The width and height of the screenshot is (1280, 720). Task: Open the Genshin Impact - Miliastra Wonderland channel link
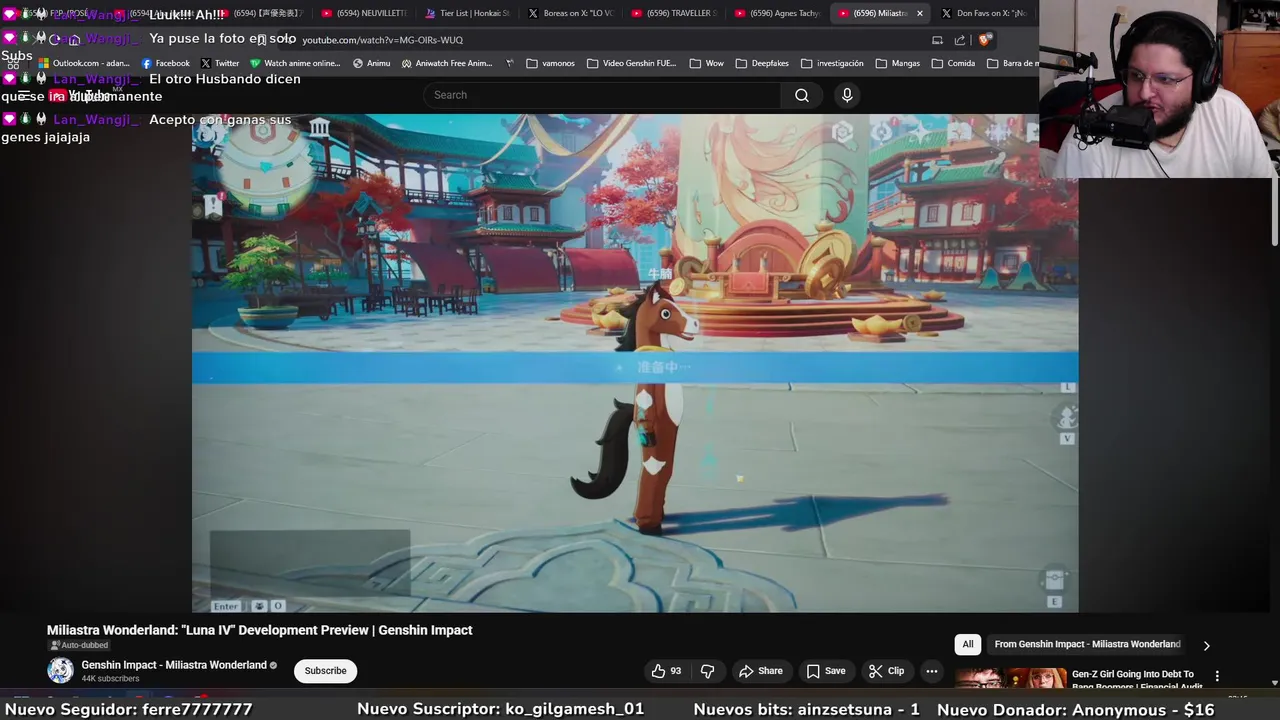(x=174, y=665)
